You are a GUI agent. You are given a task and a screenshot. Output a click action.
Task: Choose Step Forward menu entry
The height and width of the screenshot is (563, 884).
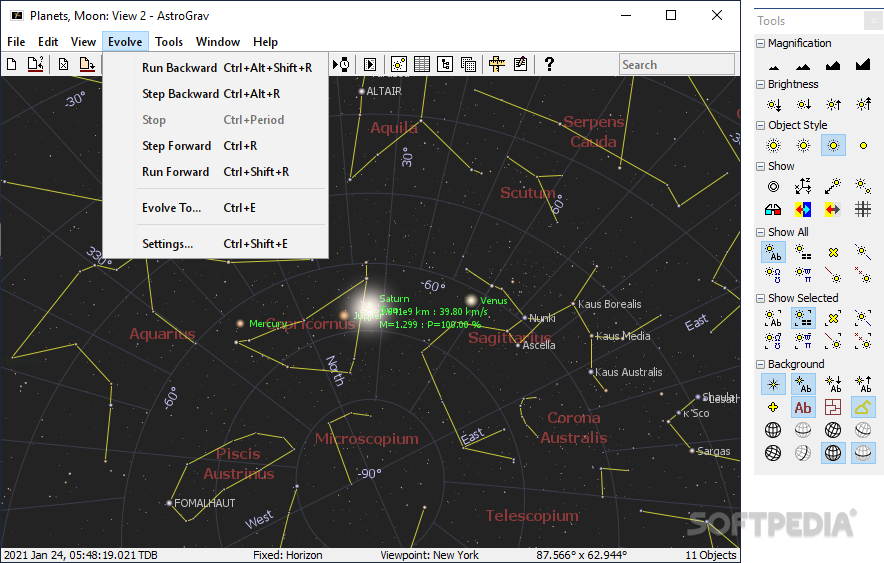[215, 146]
